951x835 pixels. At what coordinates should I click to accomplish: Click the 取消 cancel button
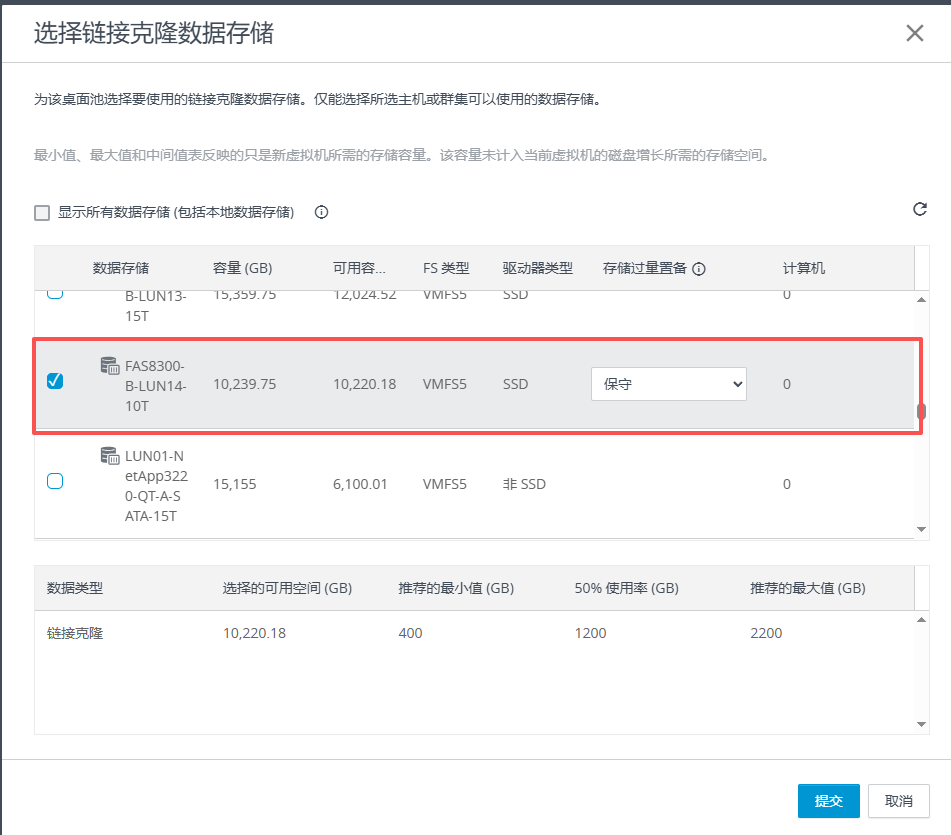[x=899, y=801]
